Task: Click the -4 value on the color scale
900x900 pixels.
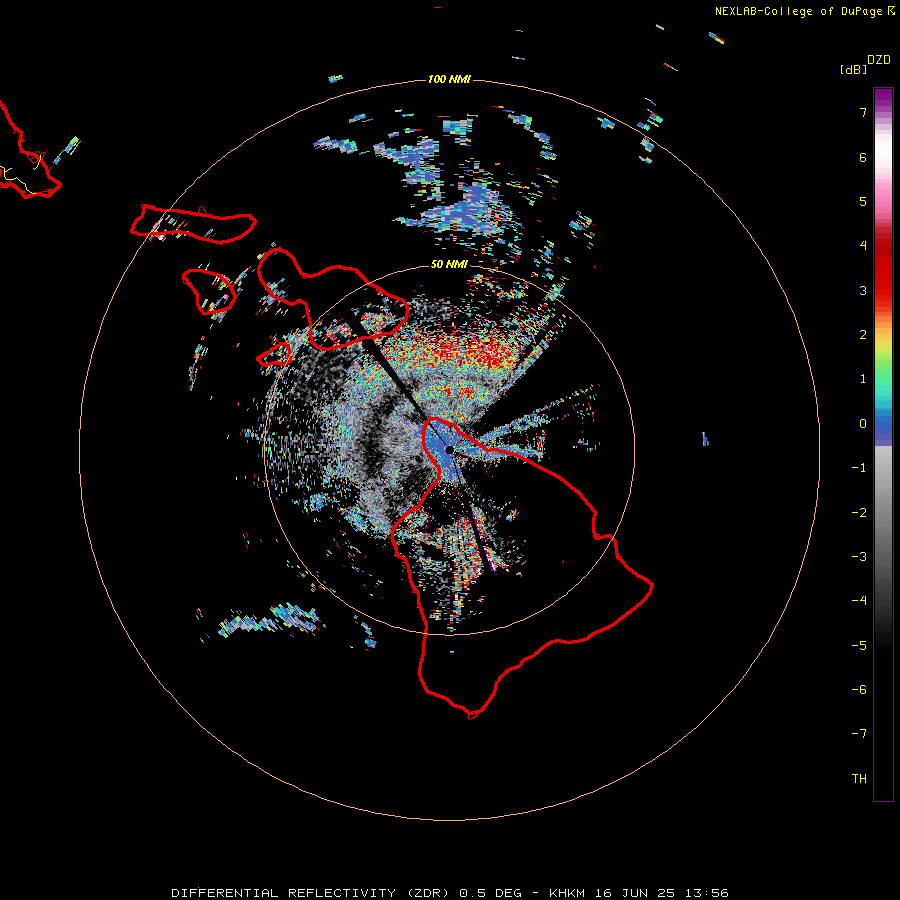Action: 859,601
